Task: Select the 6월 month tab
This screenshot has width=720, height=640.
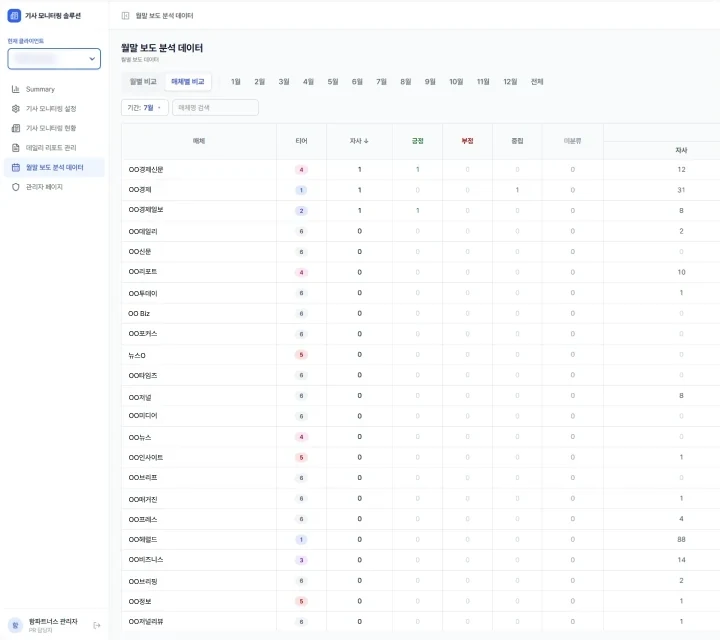Action: [357, 82]
